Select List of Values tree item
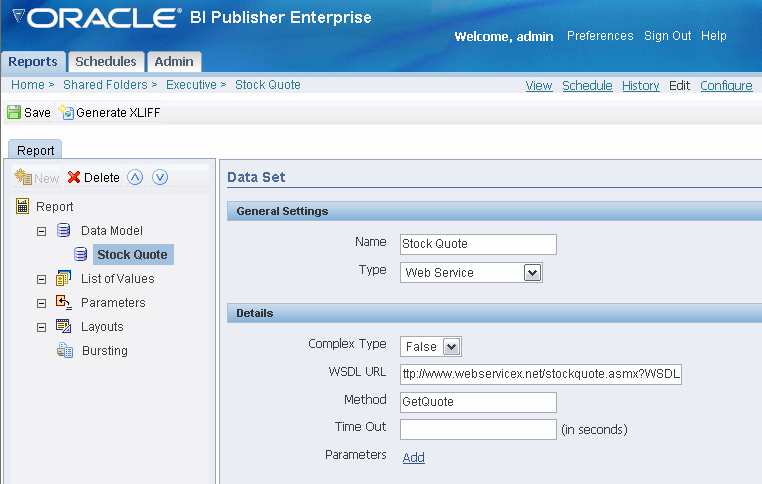This screenshot has height=484, width=762. coord(118,278)
